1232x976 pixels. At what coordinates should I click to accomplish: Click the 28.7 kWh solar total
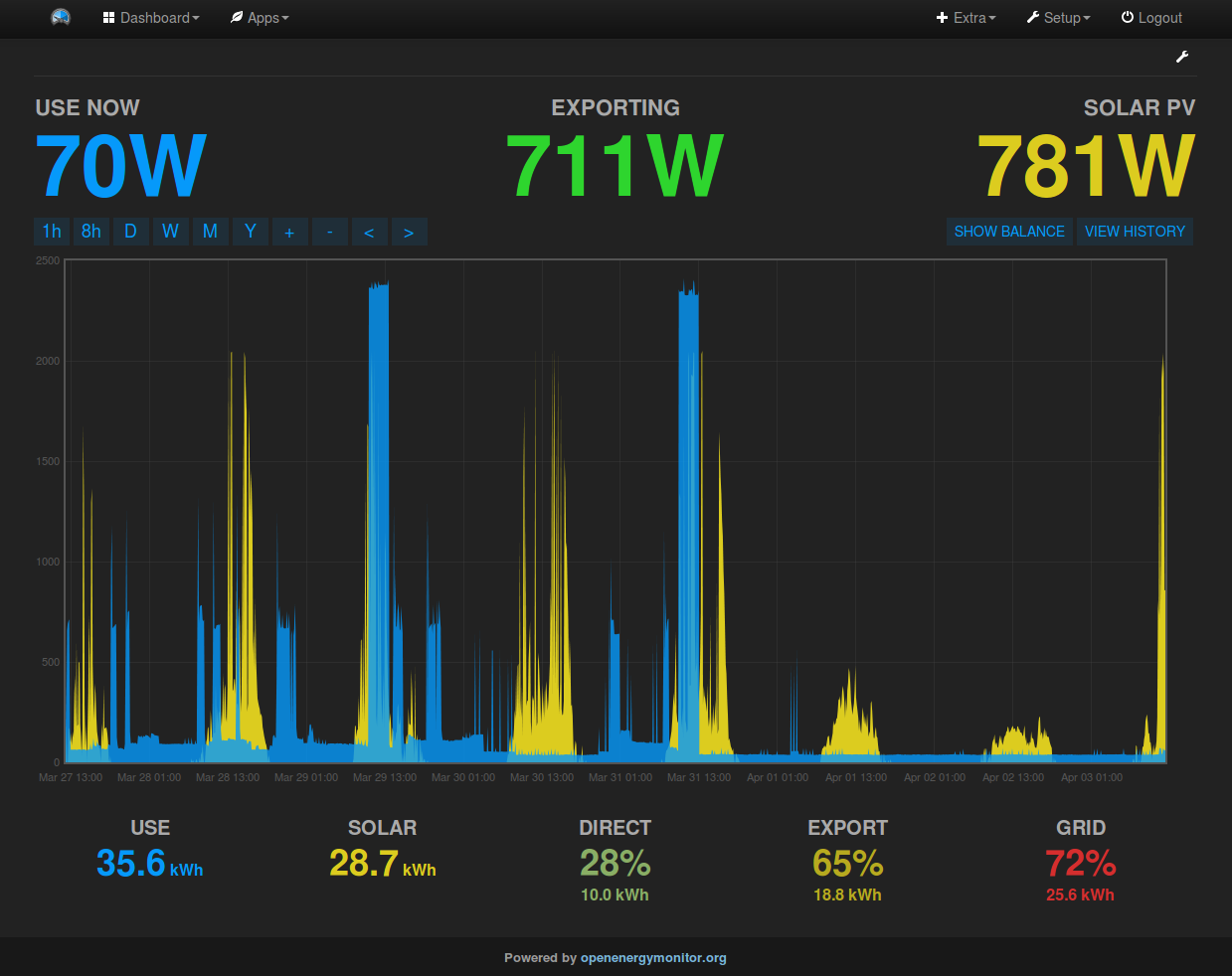pyautogui.click(x=382, y=864)
